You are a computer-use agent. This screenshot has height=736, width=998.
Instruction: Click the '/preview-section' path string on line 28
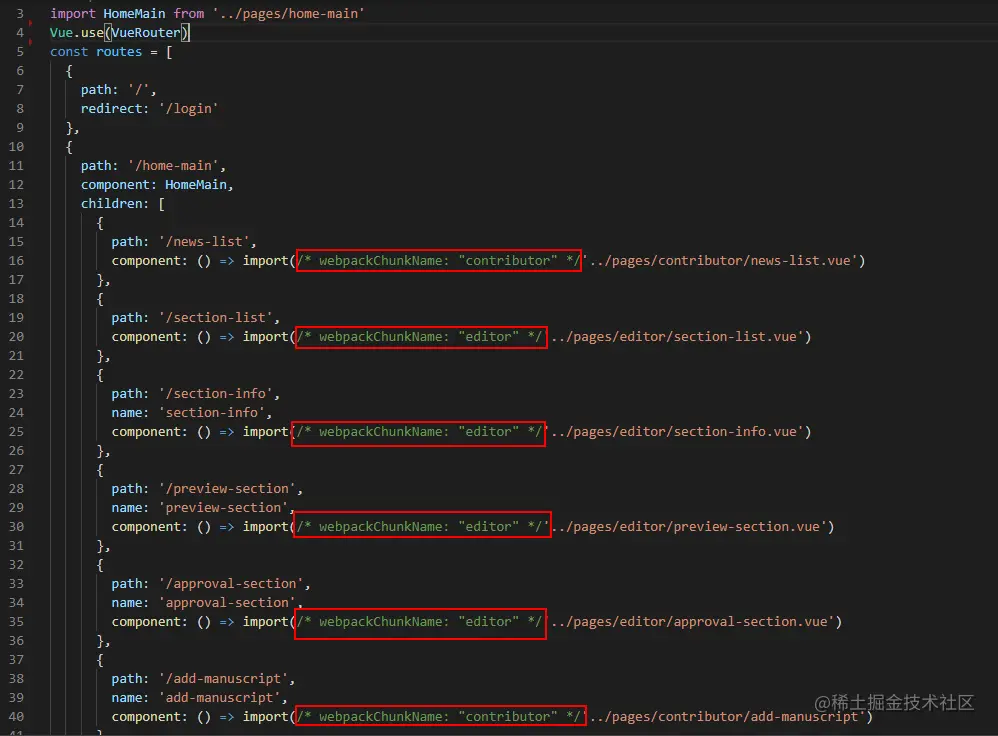[227, 489]
